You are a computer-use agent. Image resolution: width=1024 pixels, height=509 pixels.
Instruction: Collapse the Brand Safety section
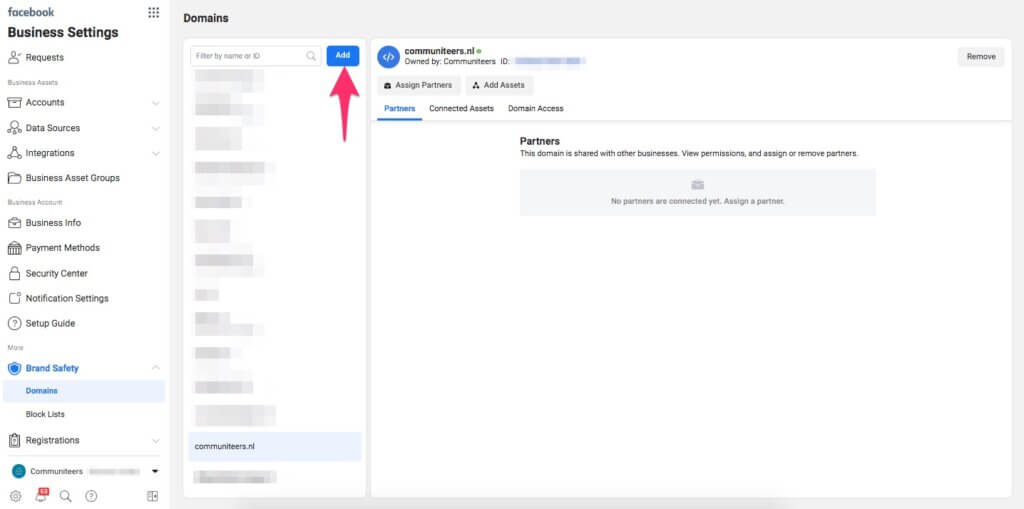[155, 368]
